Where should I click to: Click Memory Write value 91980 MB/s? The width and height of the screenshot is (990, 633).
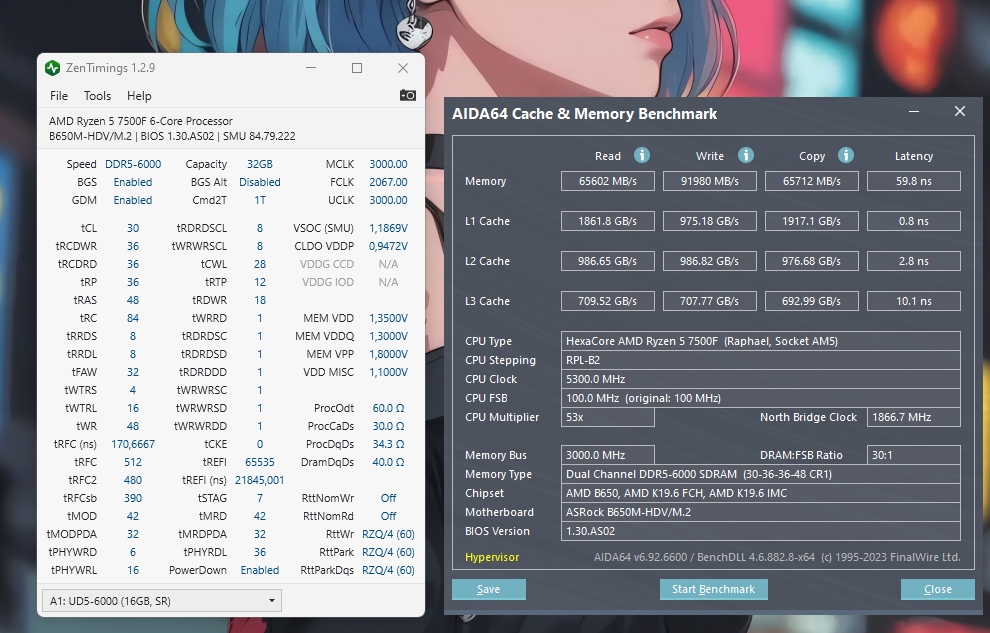coord(710,181)
